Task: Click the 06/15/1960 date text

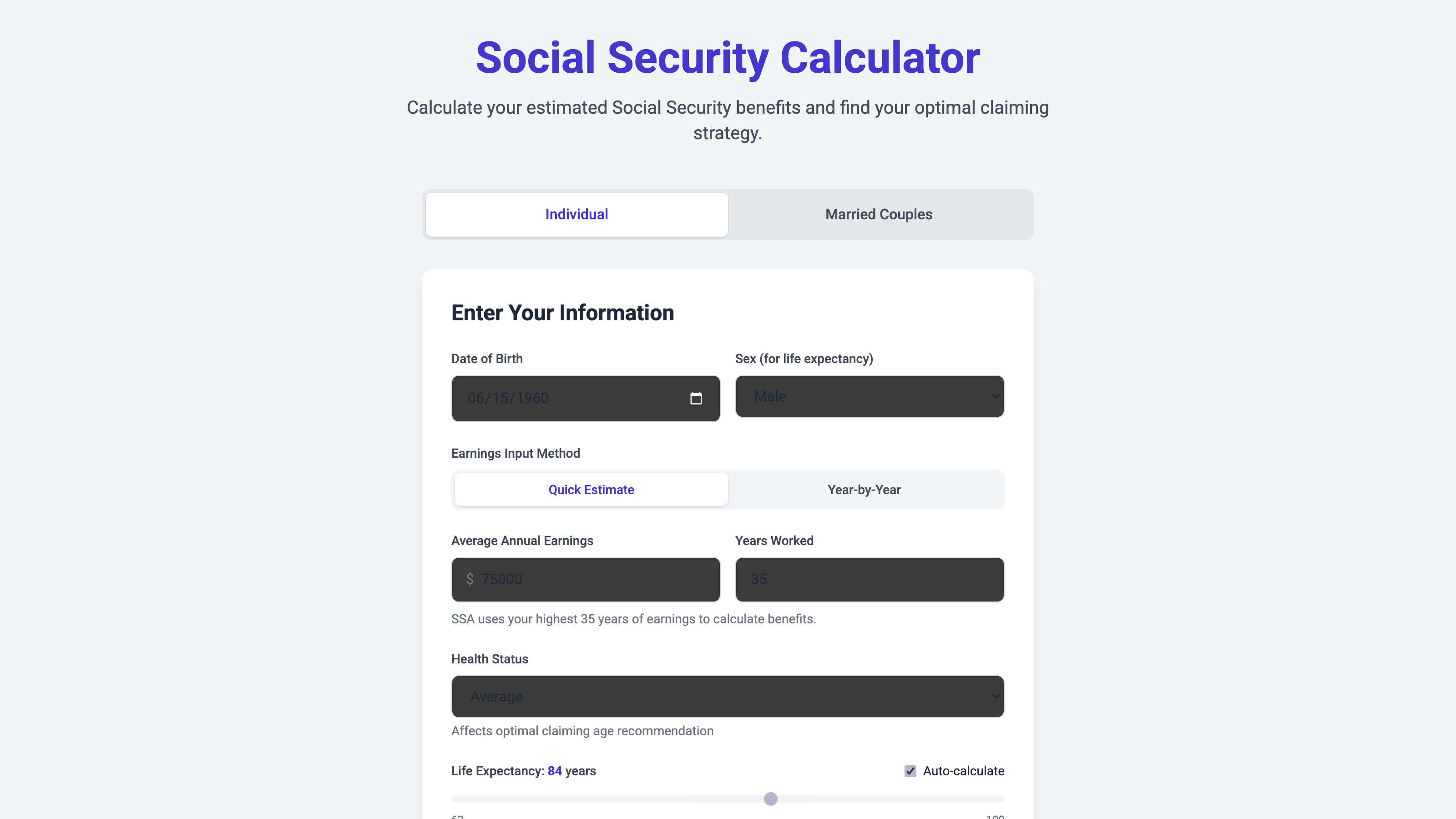Action: point(508,398)
